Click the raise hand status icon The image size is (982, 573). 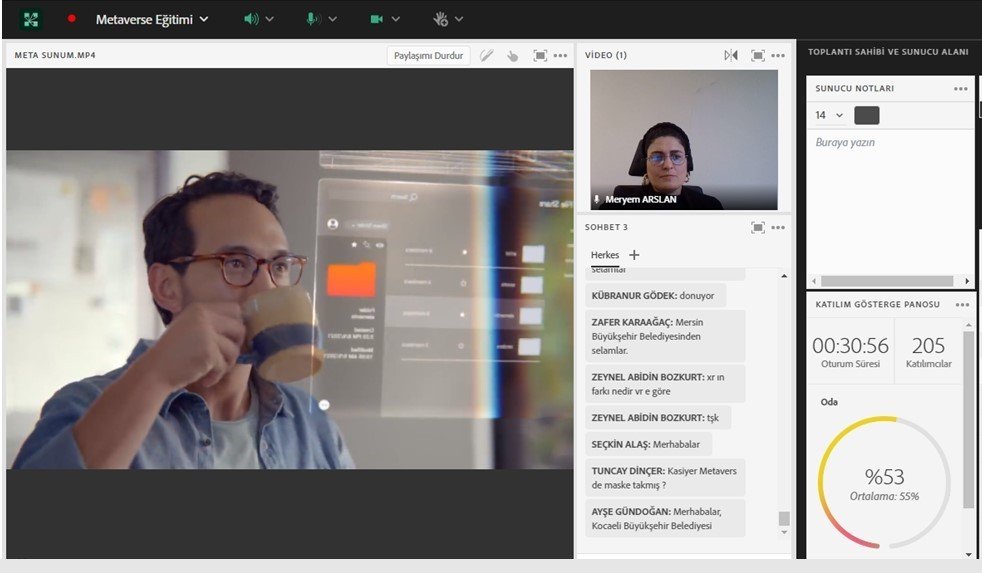(x=440, y=19)
